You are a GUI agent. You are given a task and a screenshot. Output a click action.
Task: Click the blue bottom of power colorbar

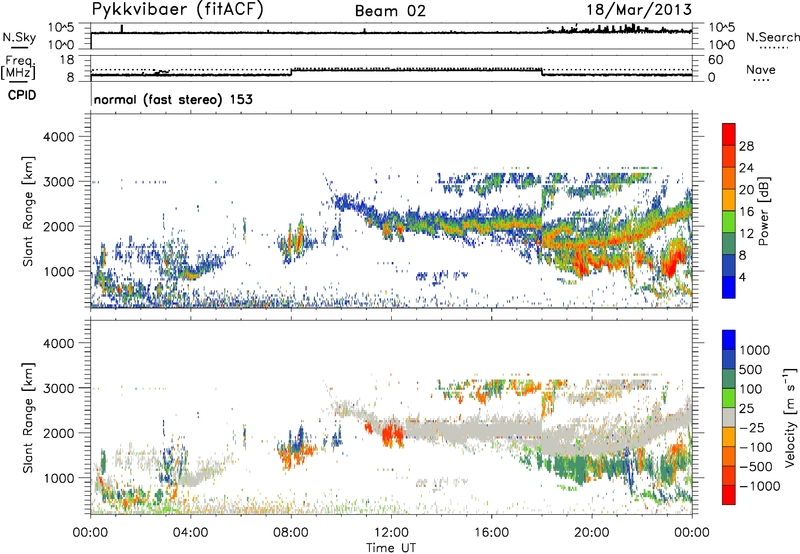pos(729,287)
